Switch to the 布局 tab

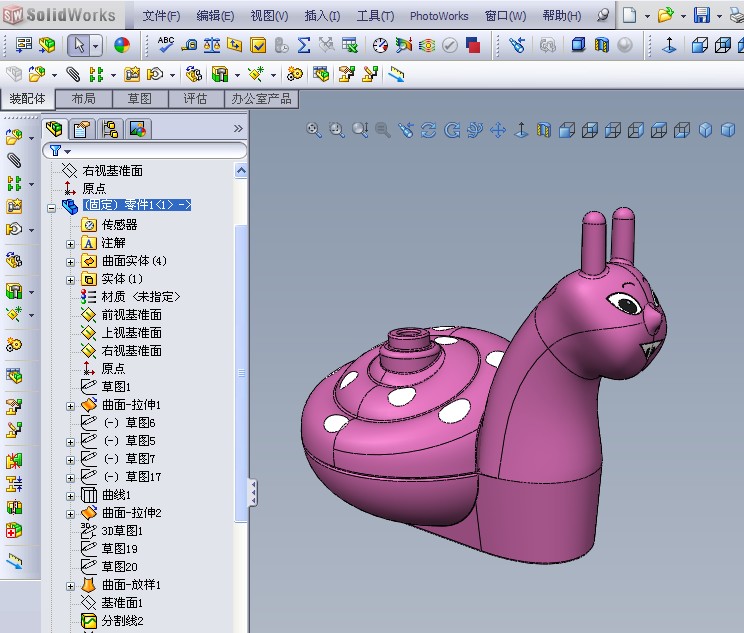(84, 99)
